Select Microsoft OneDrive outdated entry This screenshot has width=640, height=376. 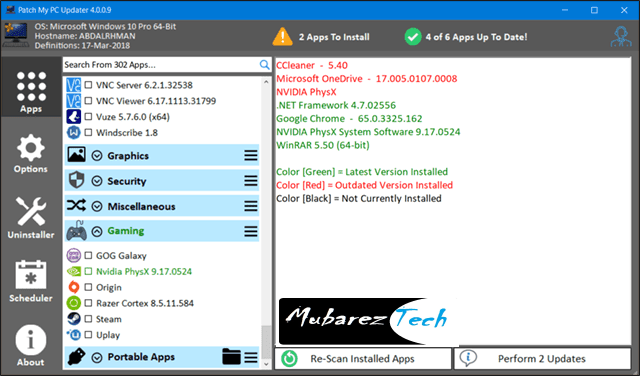[367, 79]
